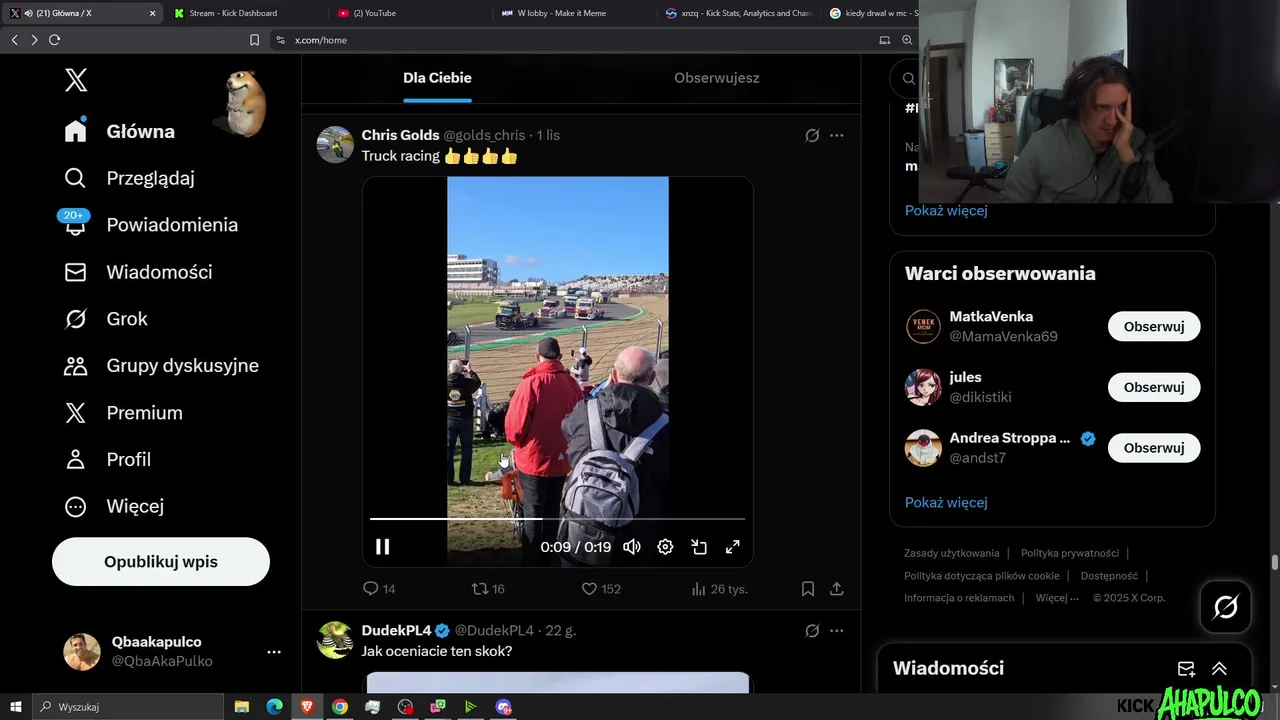Image resolution: width=1280 pixels, height=720 pixels.
Task: Mute the video with the speaker icon
Action: tap(632, 547)
